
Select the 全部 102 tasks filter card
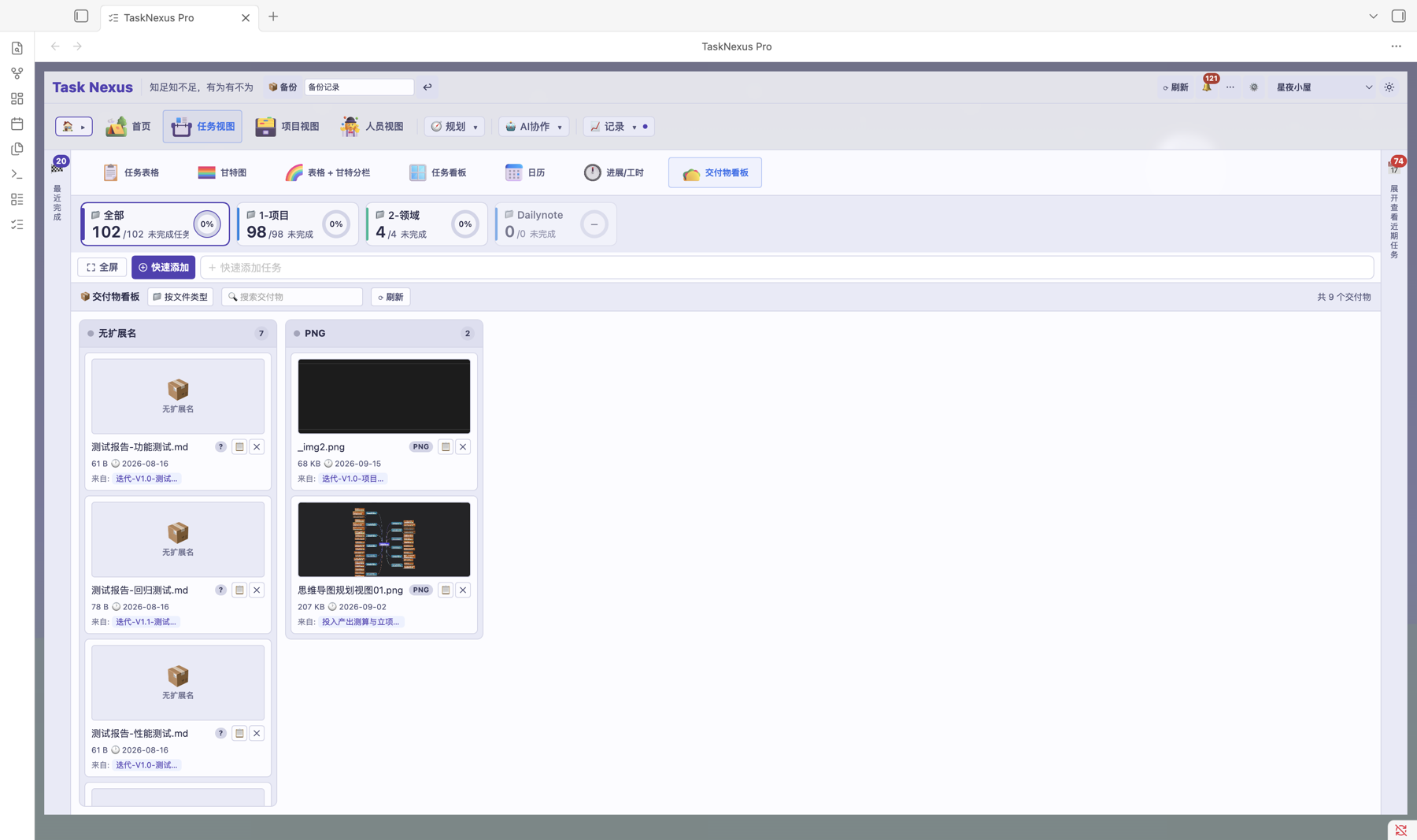[x=155, y=224]
